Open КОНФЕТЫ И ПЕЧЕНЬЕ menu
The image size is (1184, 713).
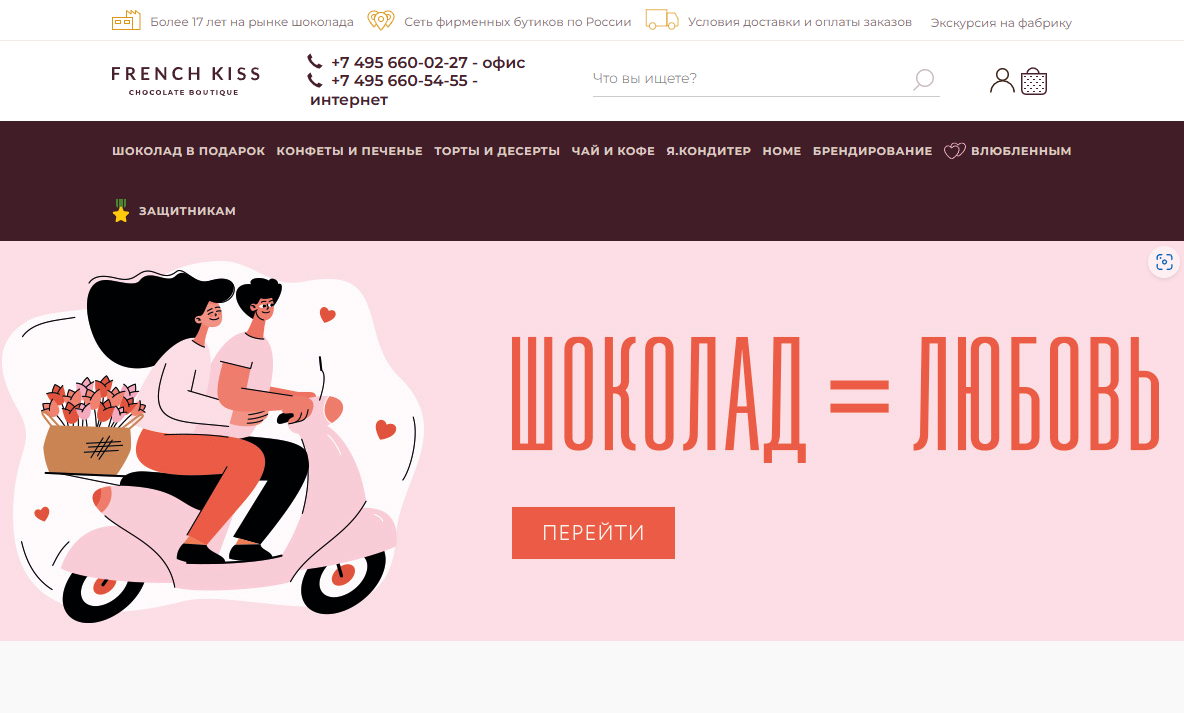[350, 151]
